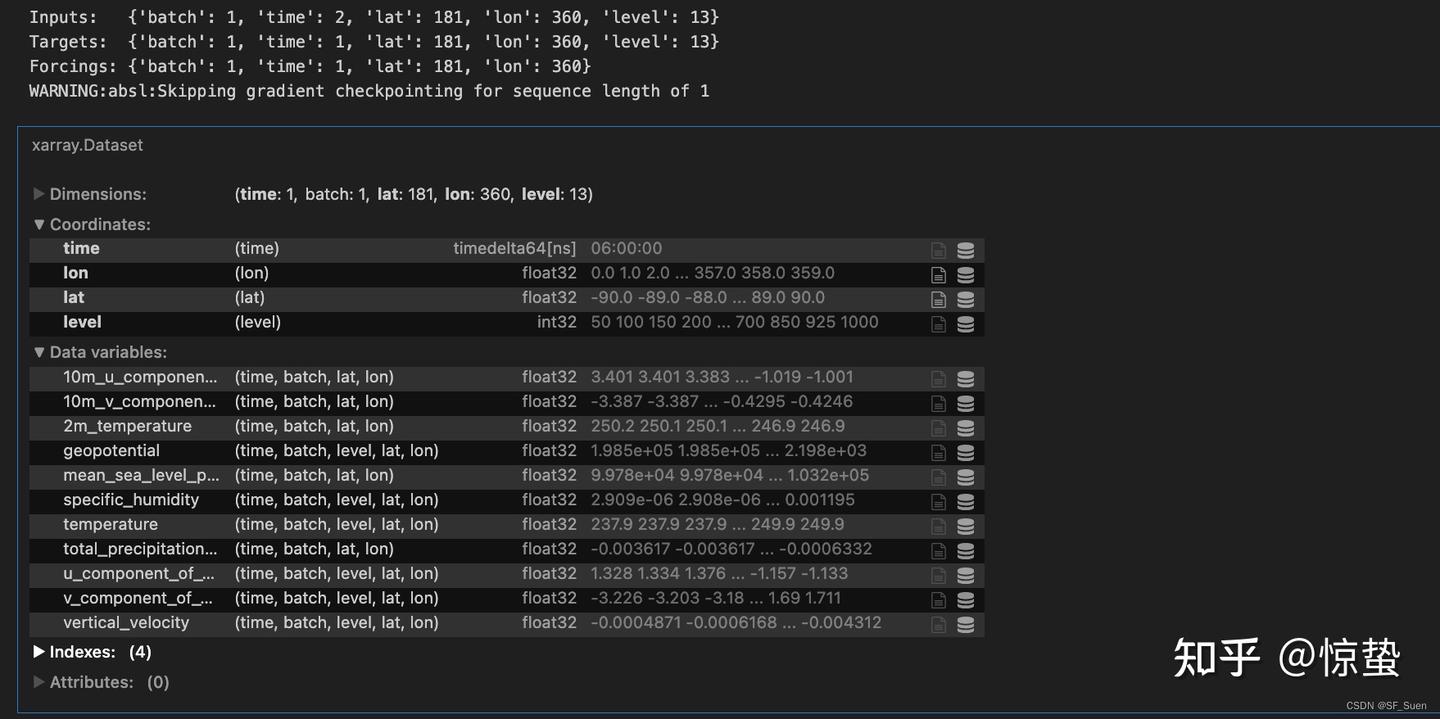Show attributes icon for geopotential row

938,452
